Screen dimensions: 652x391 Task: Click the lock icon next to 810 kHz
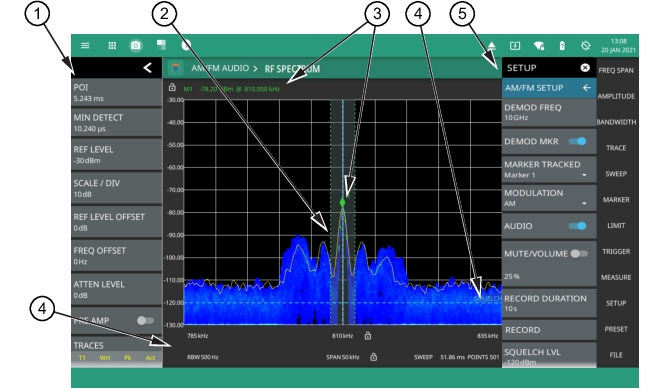(368, 335)
